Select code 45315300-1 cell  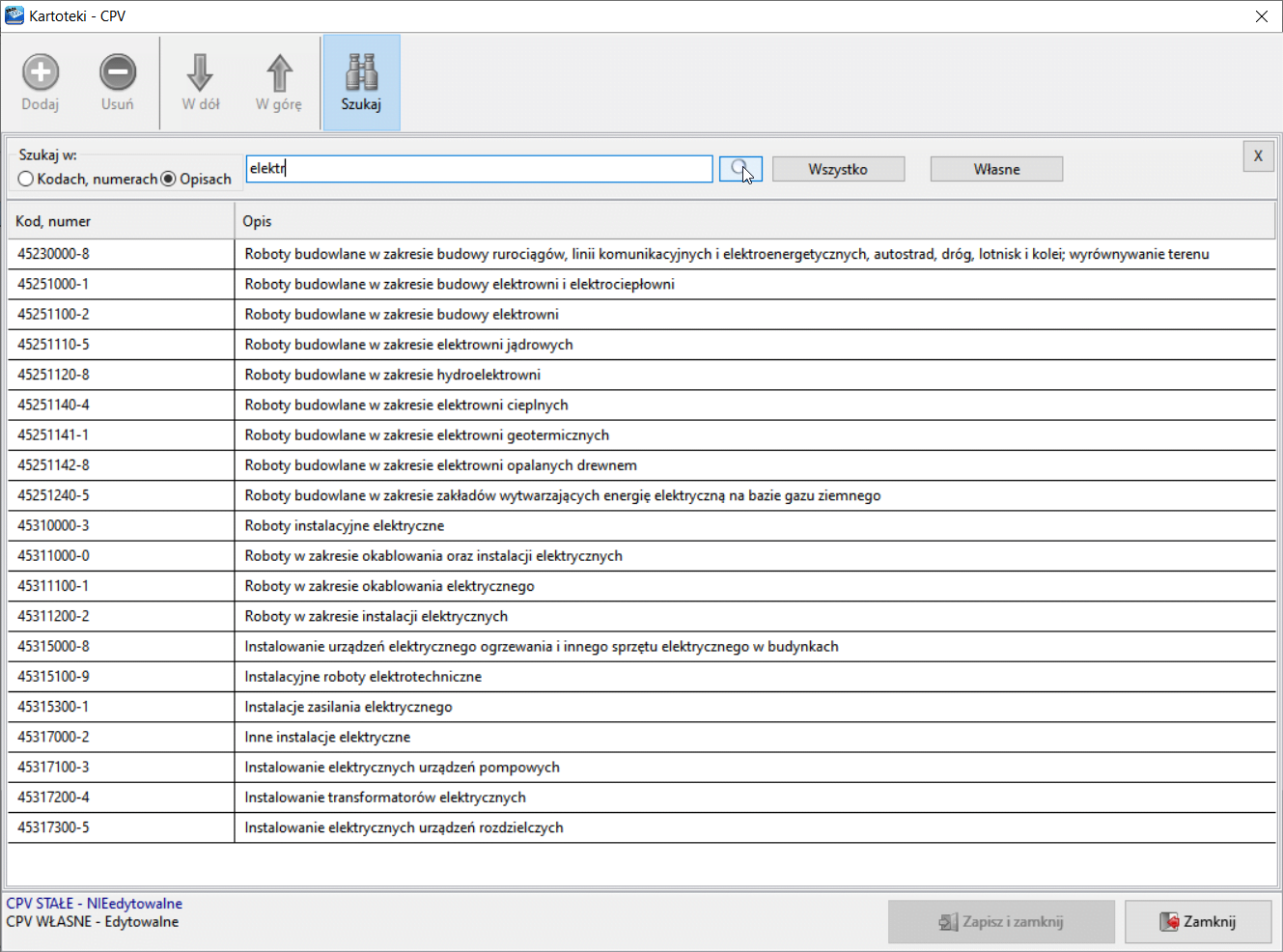(x=121, y=707)
